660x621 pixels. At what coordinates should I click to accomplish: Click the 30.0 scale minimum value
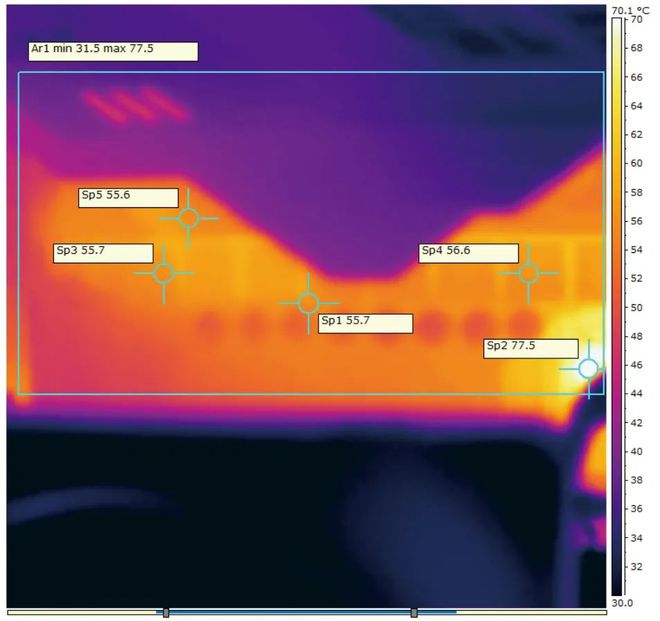click(x=622, y=603)
